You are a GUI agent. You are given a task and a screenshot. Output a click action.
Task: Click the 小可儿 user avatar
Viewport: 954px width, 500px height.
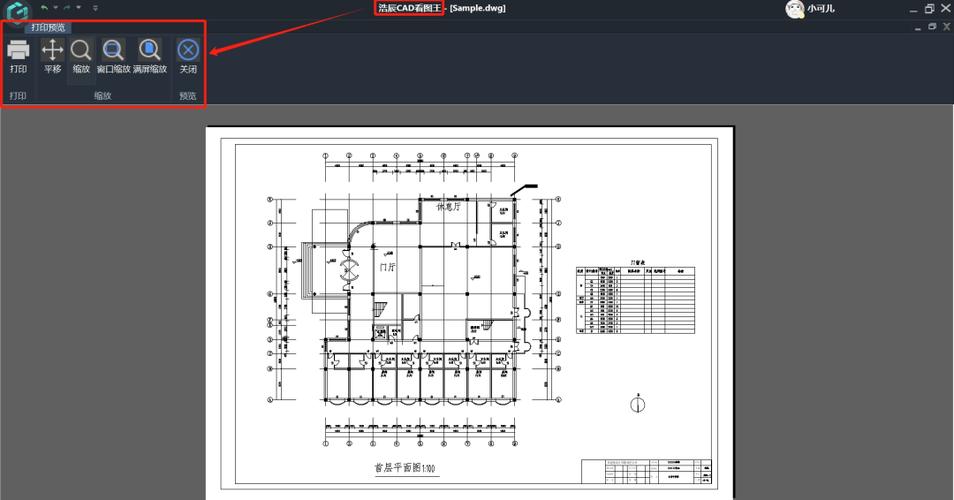tap(795, 9)
